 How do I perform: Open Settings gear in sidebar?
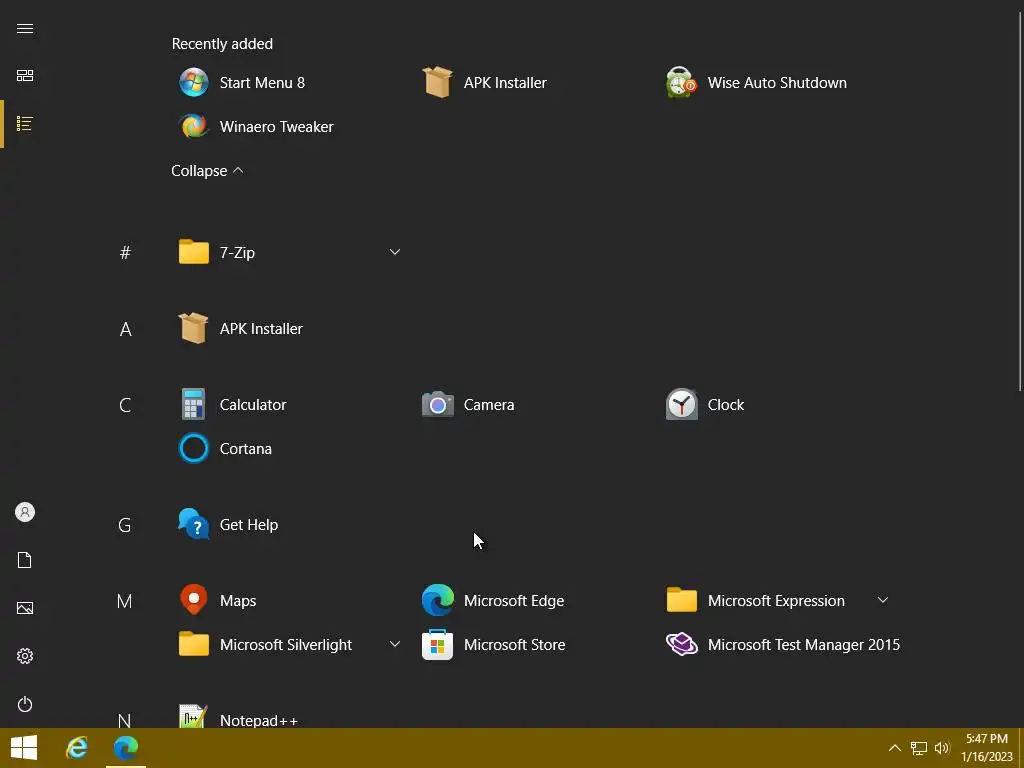click(x=25, y=656)
